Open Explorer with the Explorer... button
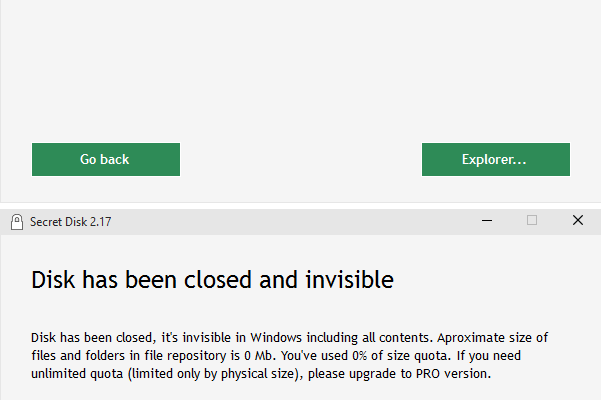The image size is (601, 400). click(x=495, y=159)
